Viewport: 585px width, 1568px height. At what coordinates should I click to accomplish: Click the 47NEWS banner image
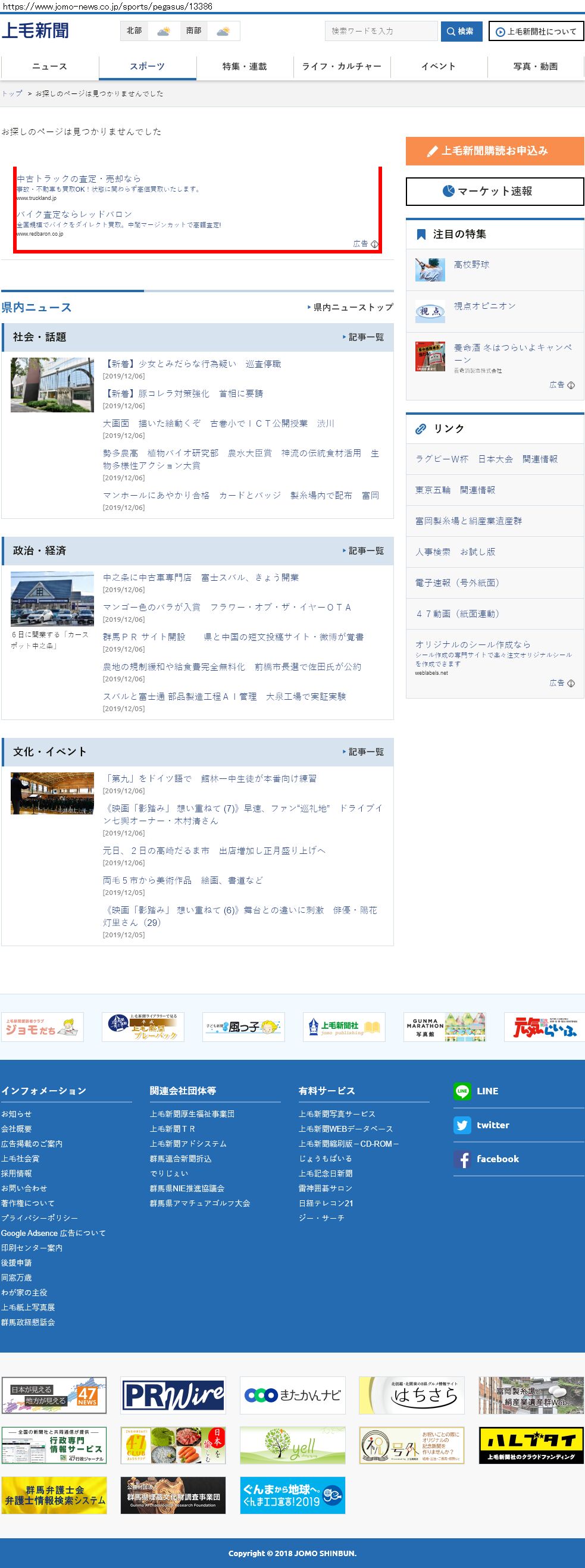pyautogui.click(x=54, y=1394)
